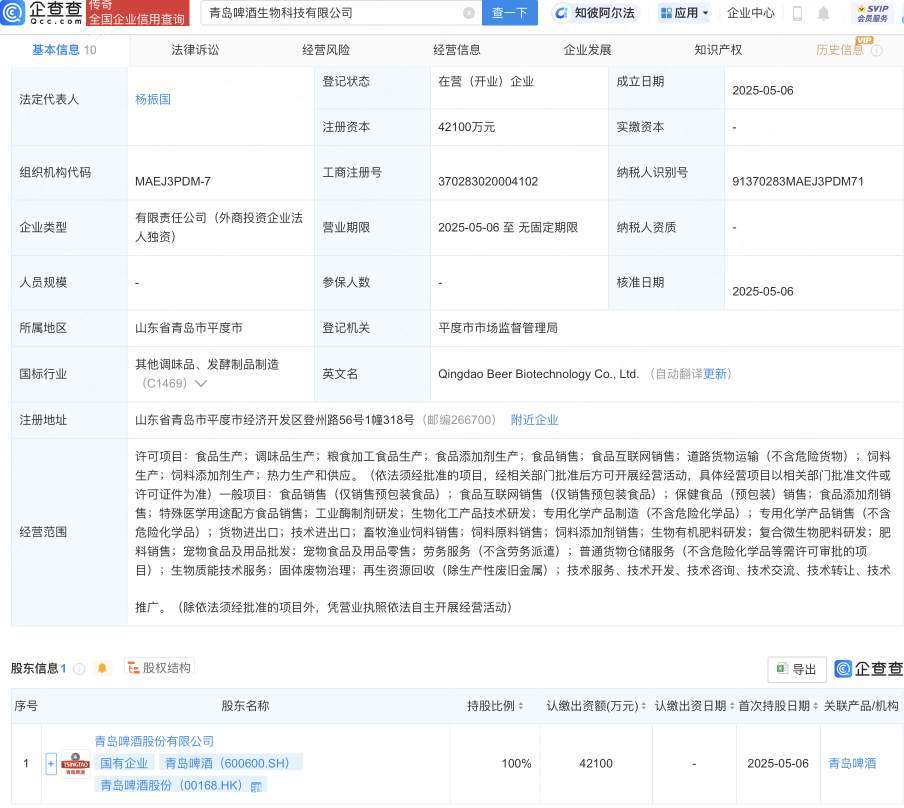The image size is (904, 808).
Task: Click the 查一下 search button
Action: click(510, 13)
